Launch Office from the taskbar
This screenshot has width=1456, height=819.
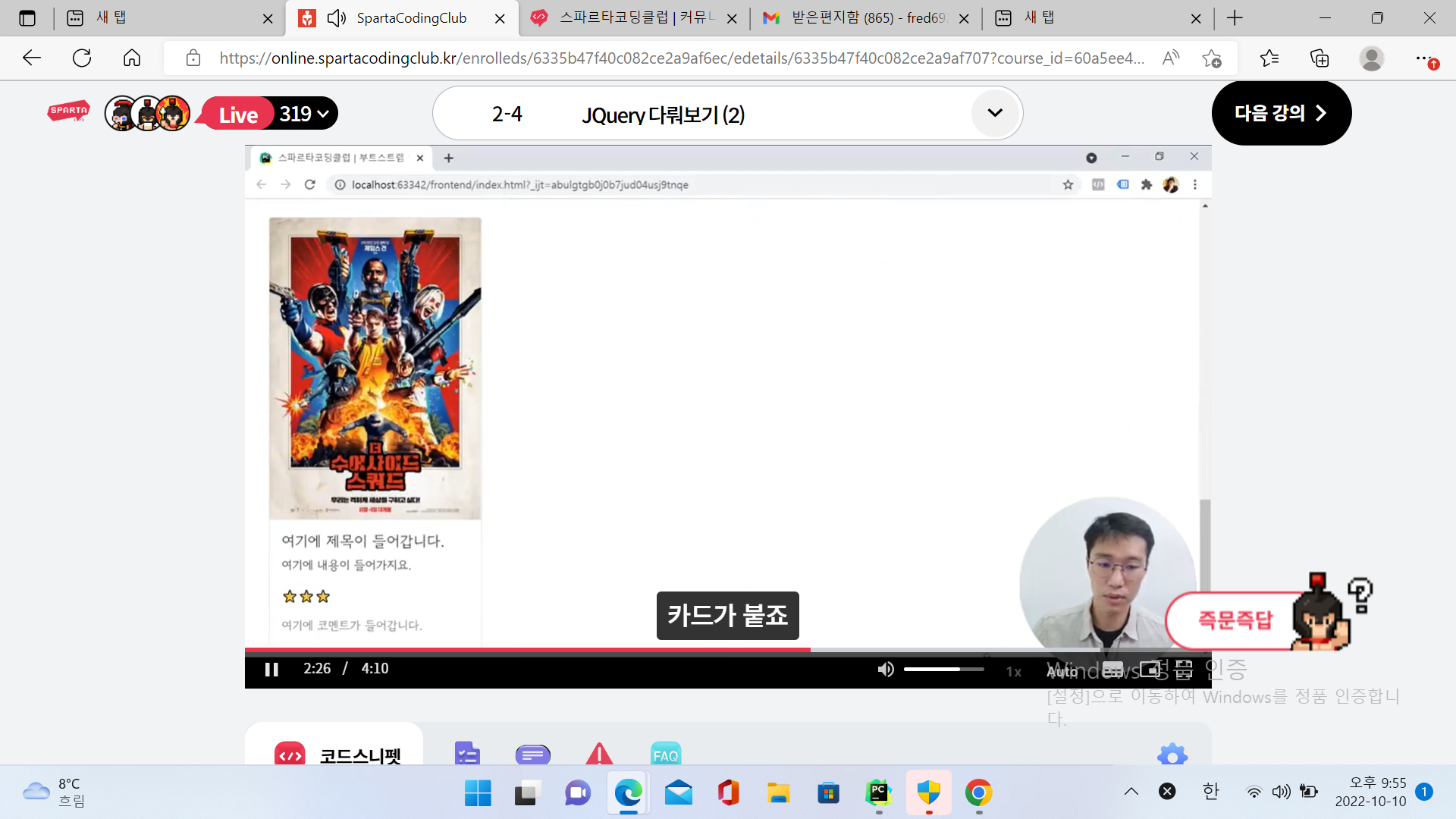(728, 793)
